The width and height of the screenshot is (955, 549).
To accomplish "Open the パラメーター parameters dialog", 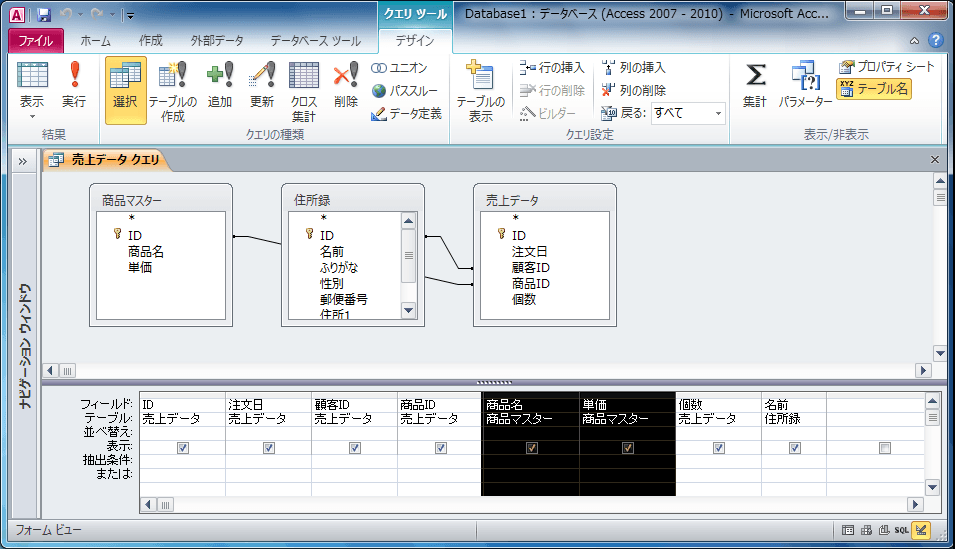I will [x=805, y=85].
